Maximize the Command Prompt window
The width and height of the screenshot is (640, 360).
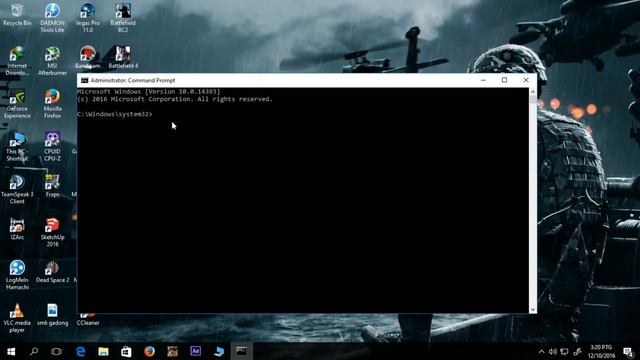coord(504,80)
